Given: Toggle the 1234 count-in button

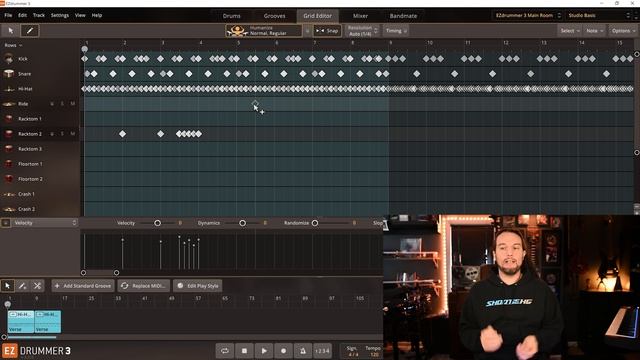Looking at the screenshot, I should (322, 351).
